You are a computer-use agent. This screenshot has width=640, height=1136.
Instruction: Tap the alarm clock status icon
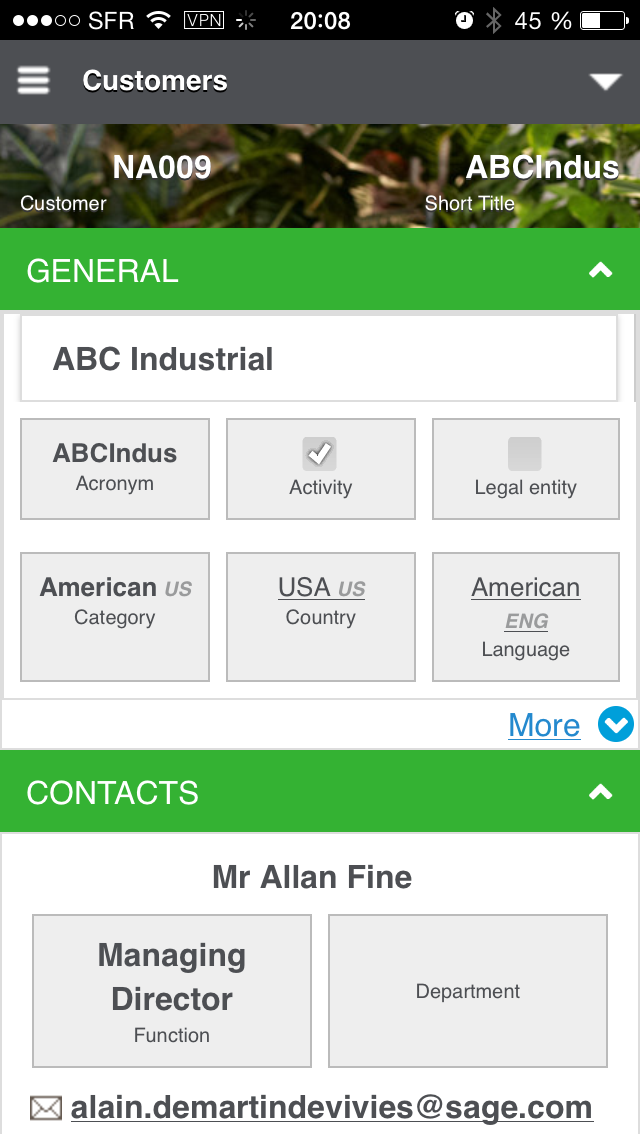point(464,20)
